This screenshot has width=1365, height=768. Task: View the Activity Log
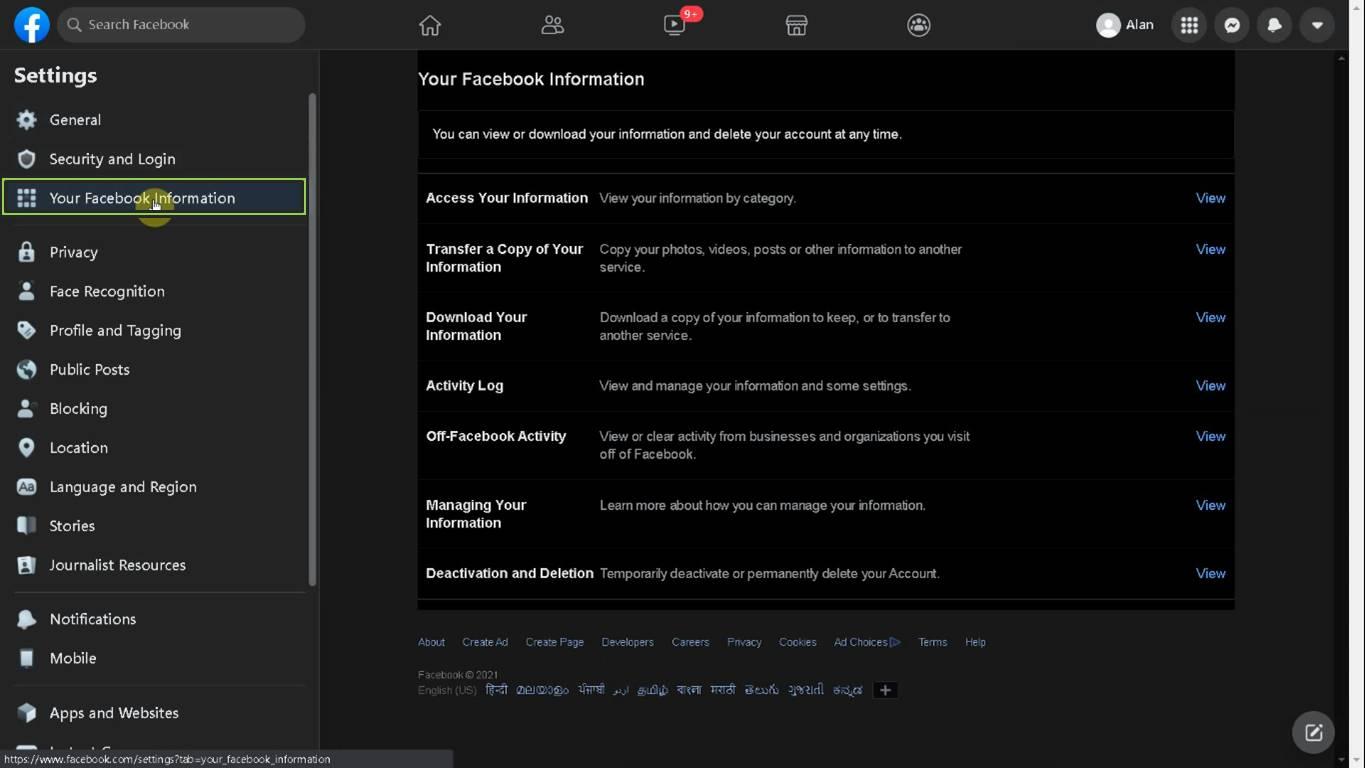(x=1210, y=385)
